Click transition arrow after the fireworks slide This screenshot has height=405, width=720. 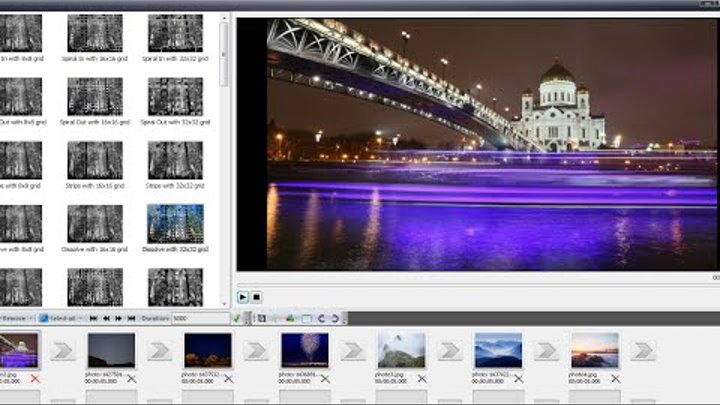[x=353, y=351]
